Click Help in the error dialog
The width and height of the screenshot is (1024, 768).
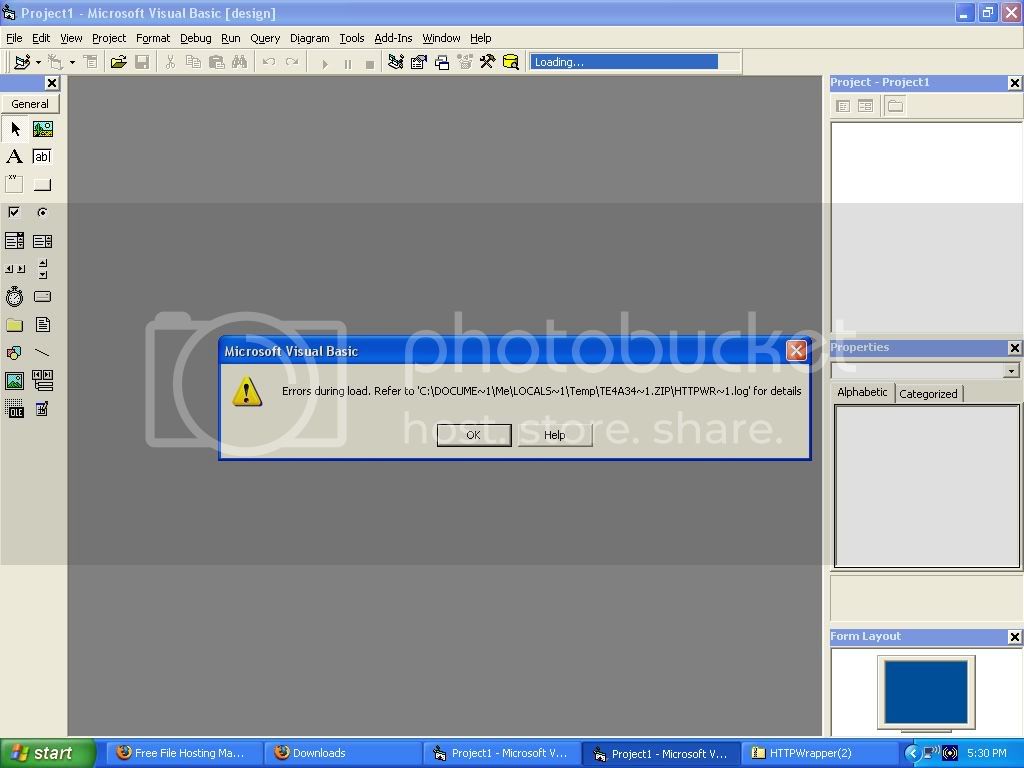click(x=555, y=435)
